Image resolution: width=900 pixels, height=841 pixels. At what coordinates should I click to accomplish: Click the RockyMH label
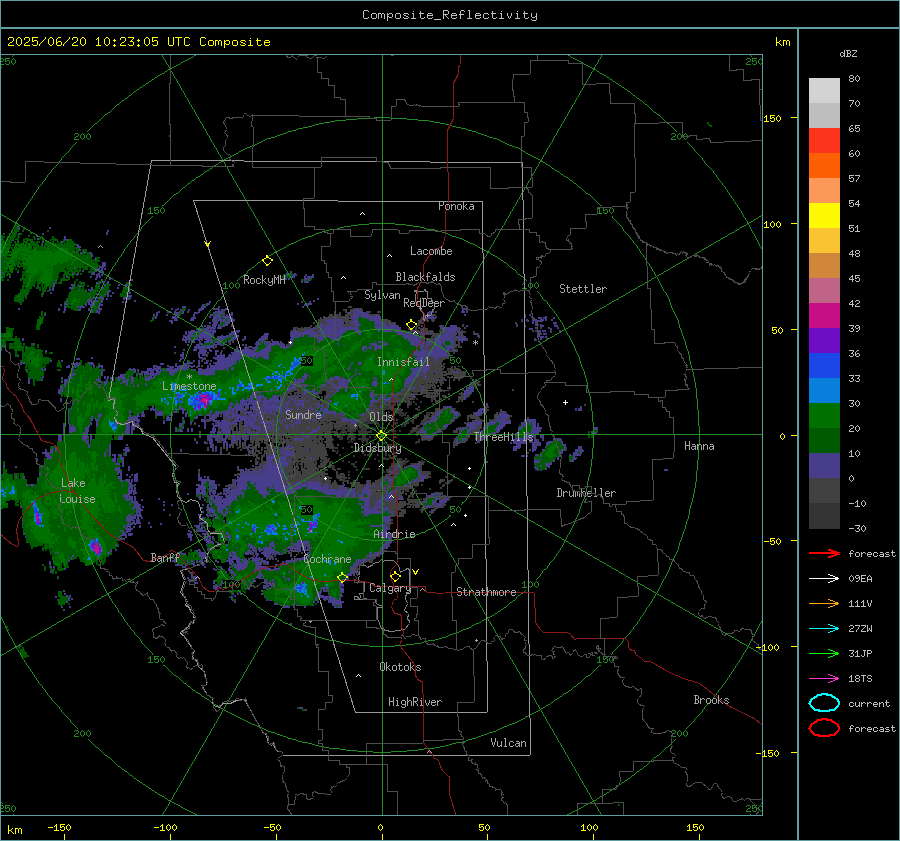click(264, 280)
